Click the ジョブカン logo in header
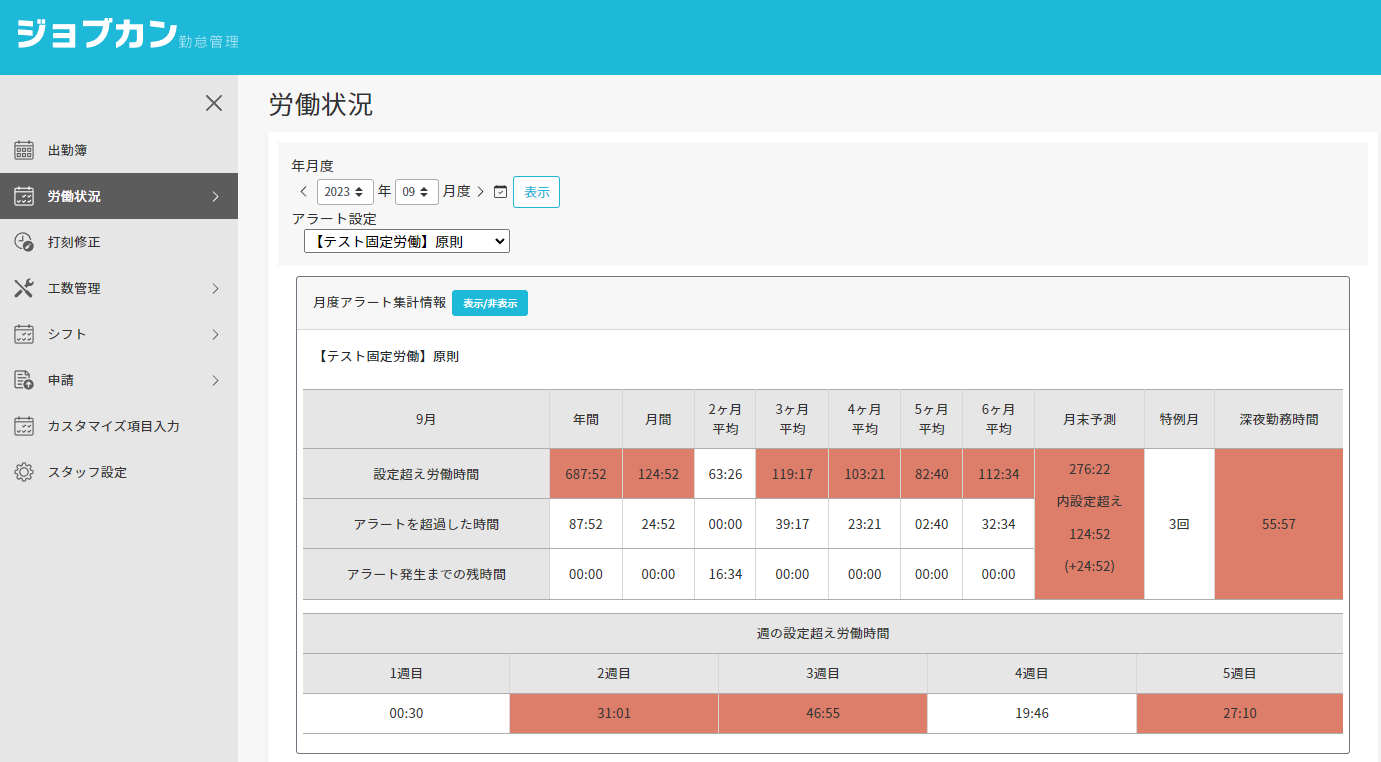The width and height of the screenshot is (1381, 762). click(97, 34)
